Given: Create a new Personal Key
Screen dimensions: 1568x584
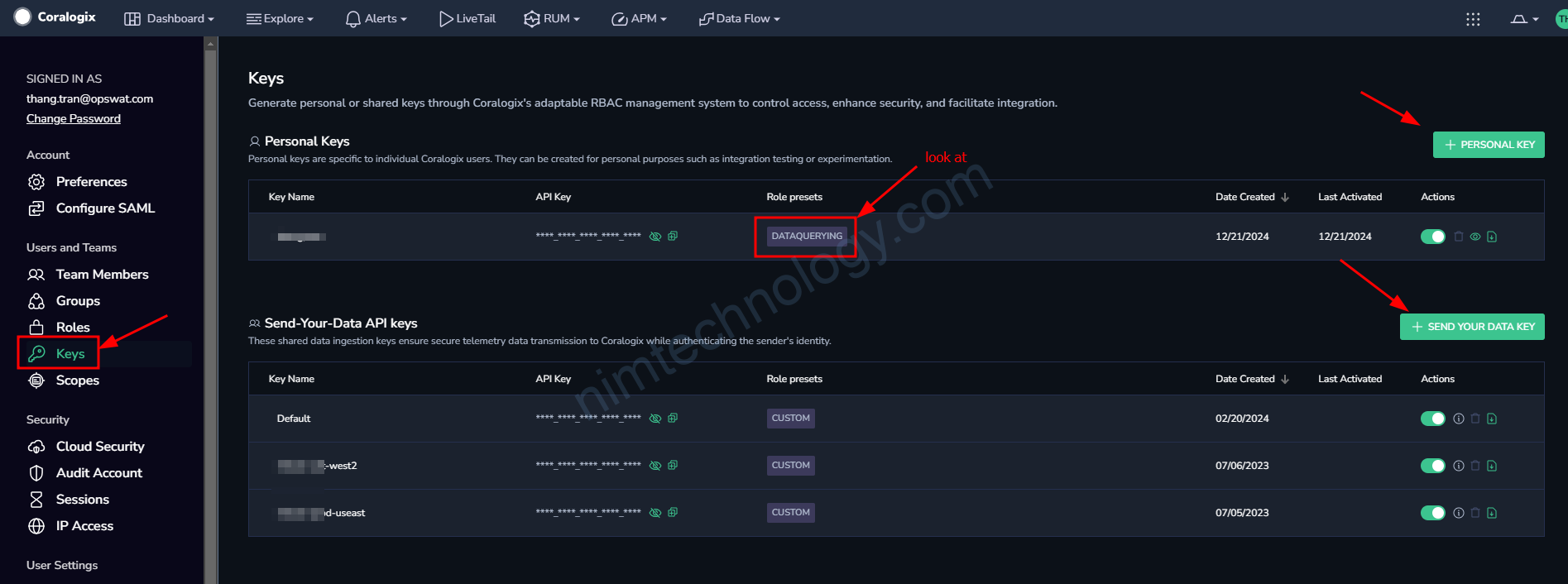Looking at the screenshot, I should tap(1489, 145).
